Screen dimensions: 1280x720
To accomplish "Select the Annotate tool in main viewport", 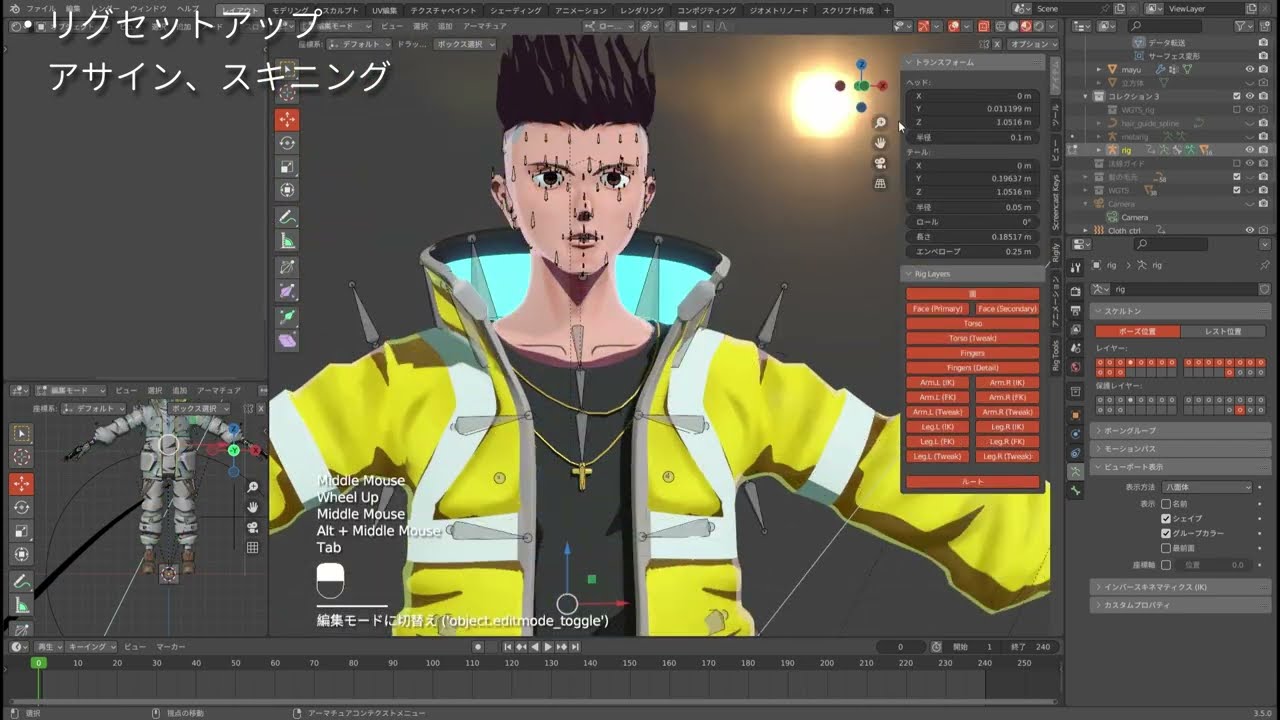I will click(287, 217).
